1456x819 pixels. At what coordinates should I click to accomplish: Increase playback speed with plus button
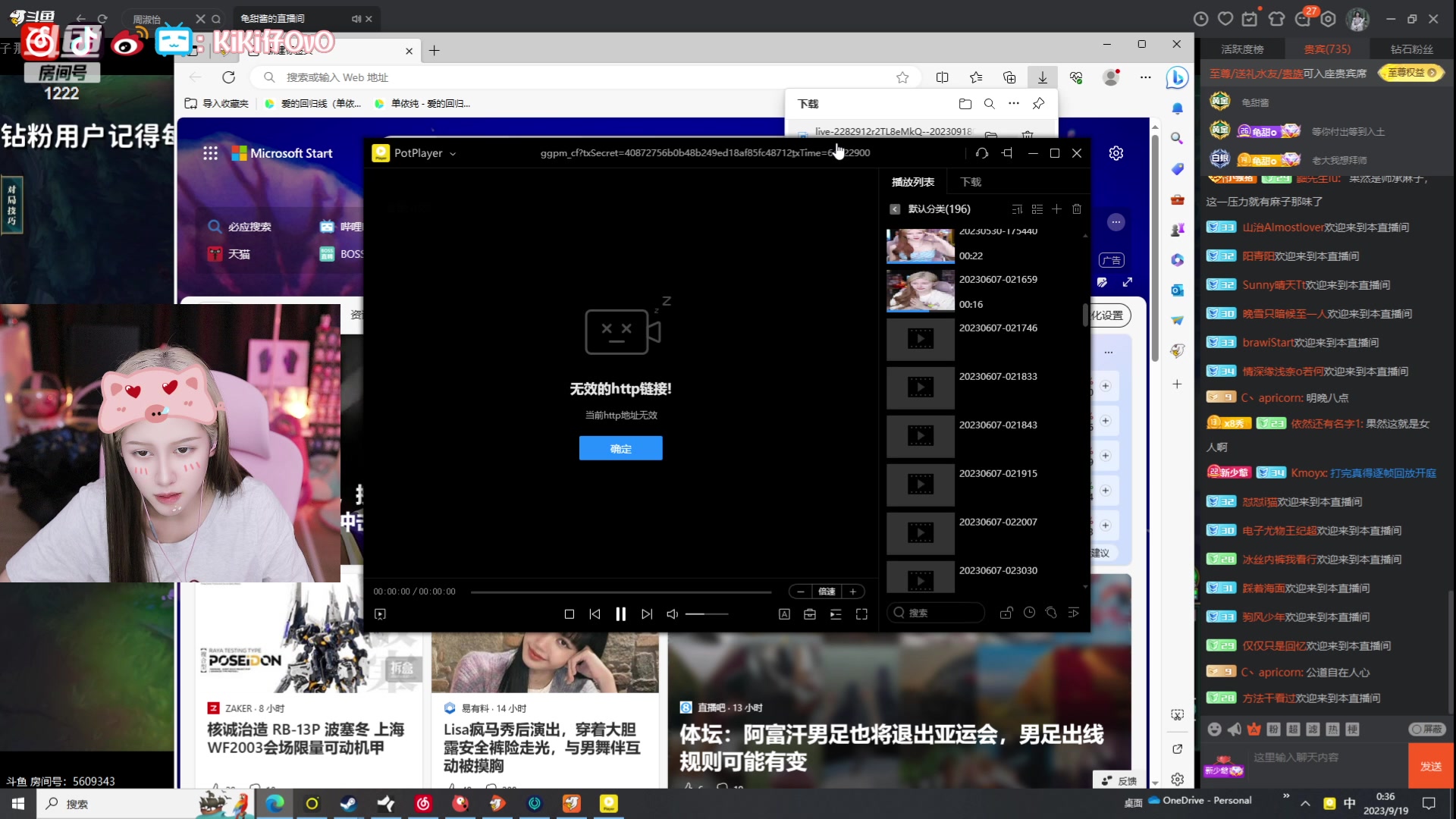click(x=852, y=591)
